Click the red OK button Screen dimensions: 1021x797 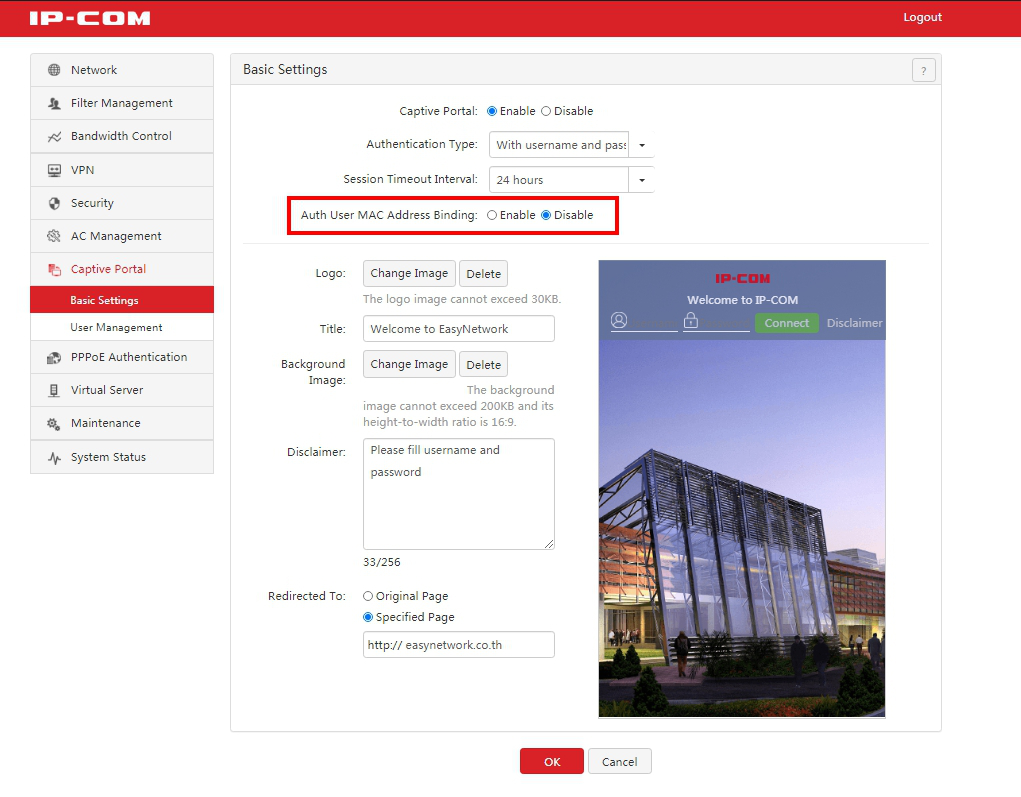(552, 761)
